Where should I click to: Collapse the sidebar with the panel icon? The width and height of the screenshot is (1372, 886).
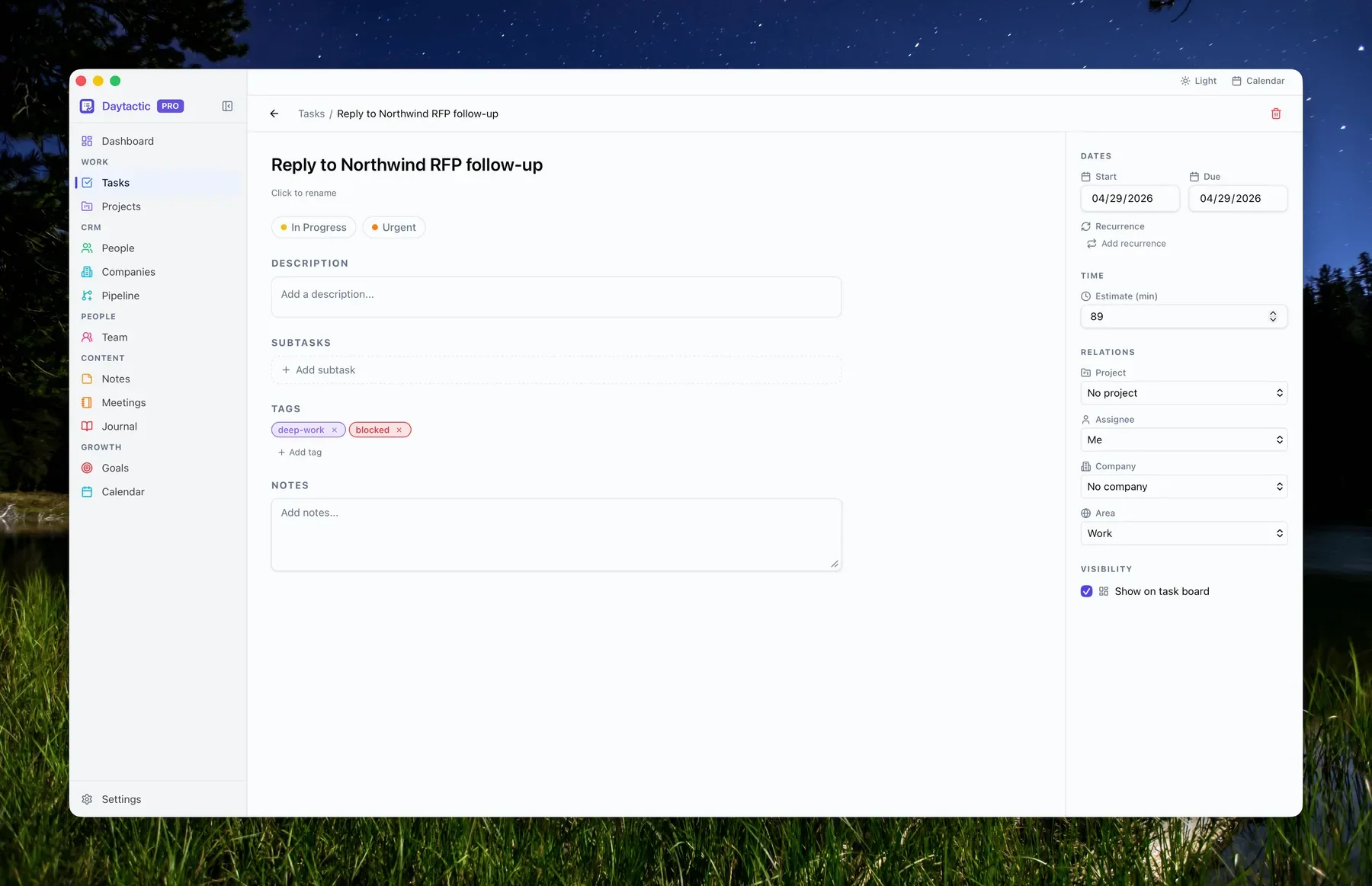(x=227, y=106)
